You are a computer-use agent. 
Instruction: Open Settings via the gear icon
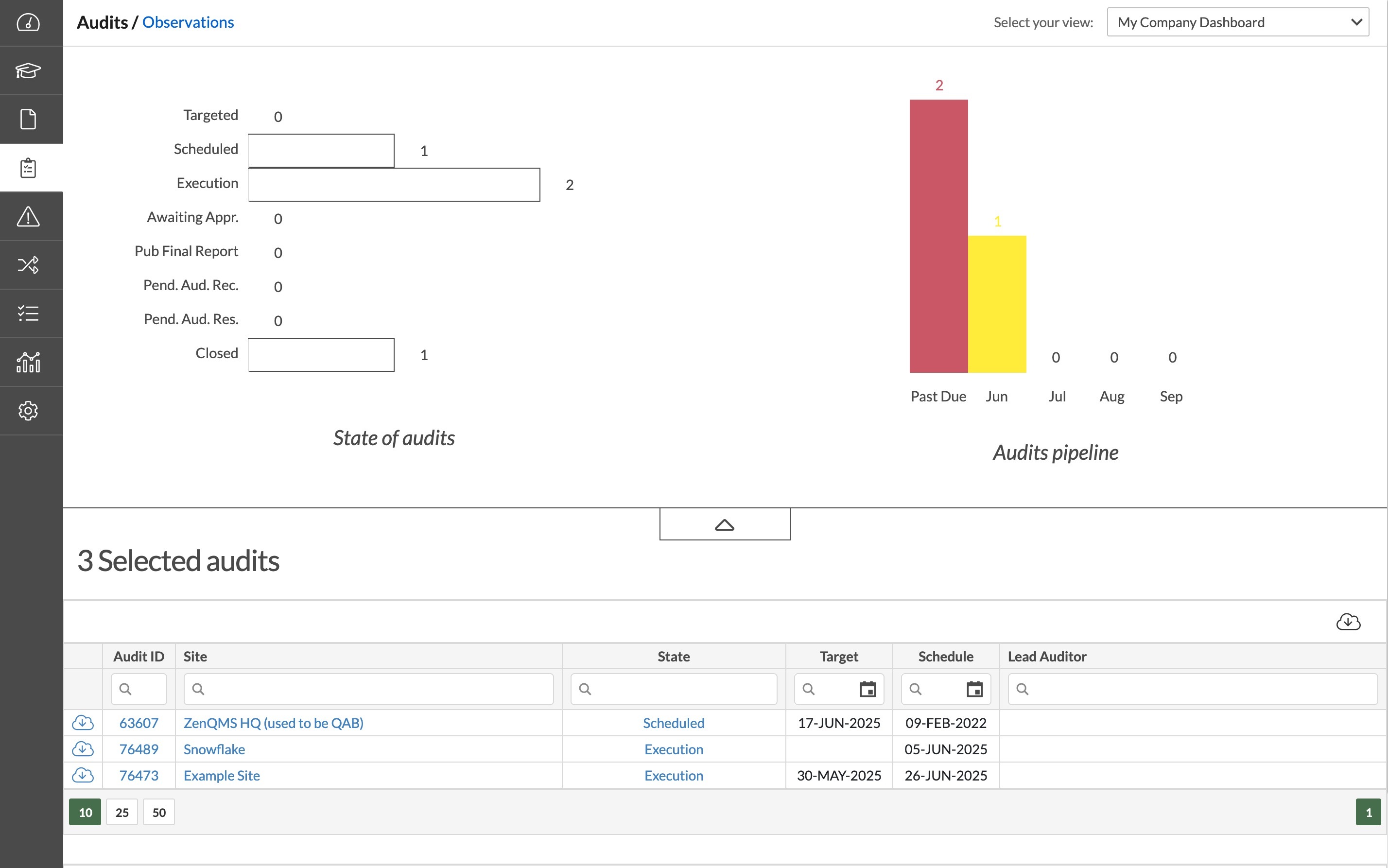point(28,411)
